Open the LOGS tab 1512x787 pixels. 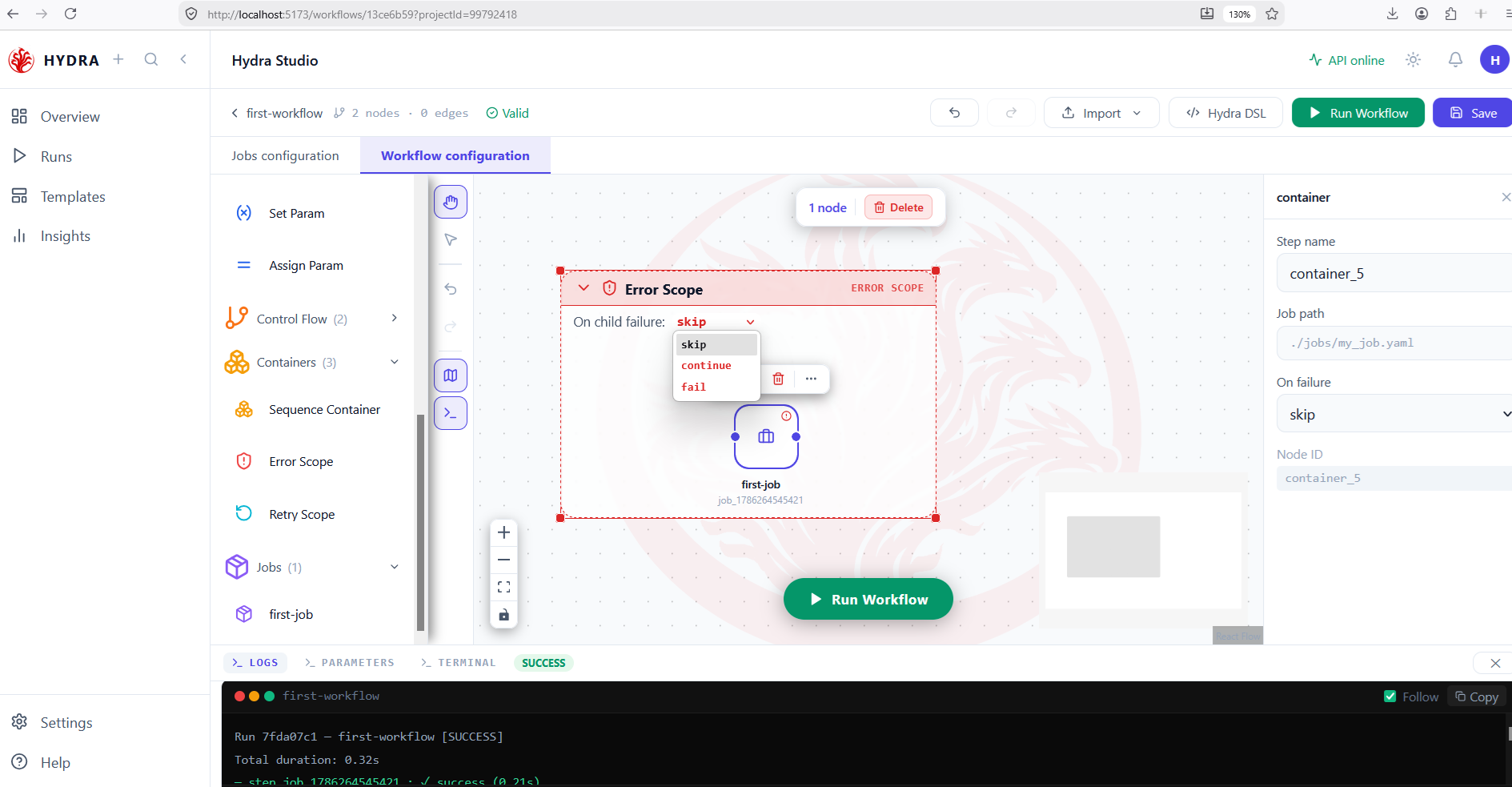[x=255, y=663]
